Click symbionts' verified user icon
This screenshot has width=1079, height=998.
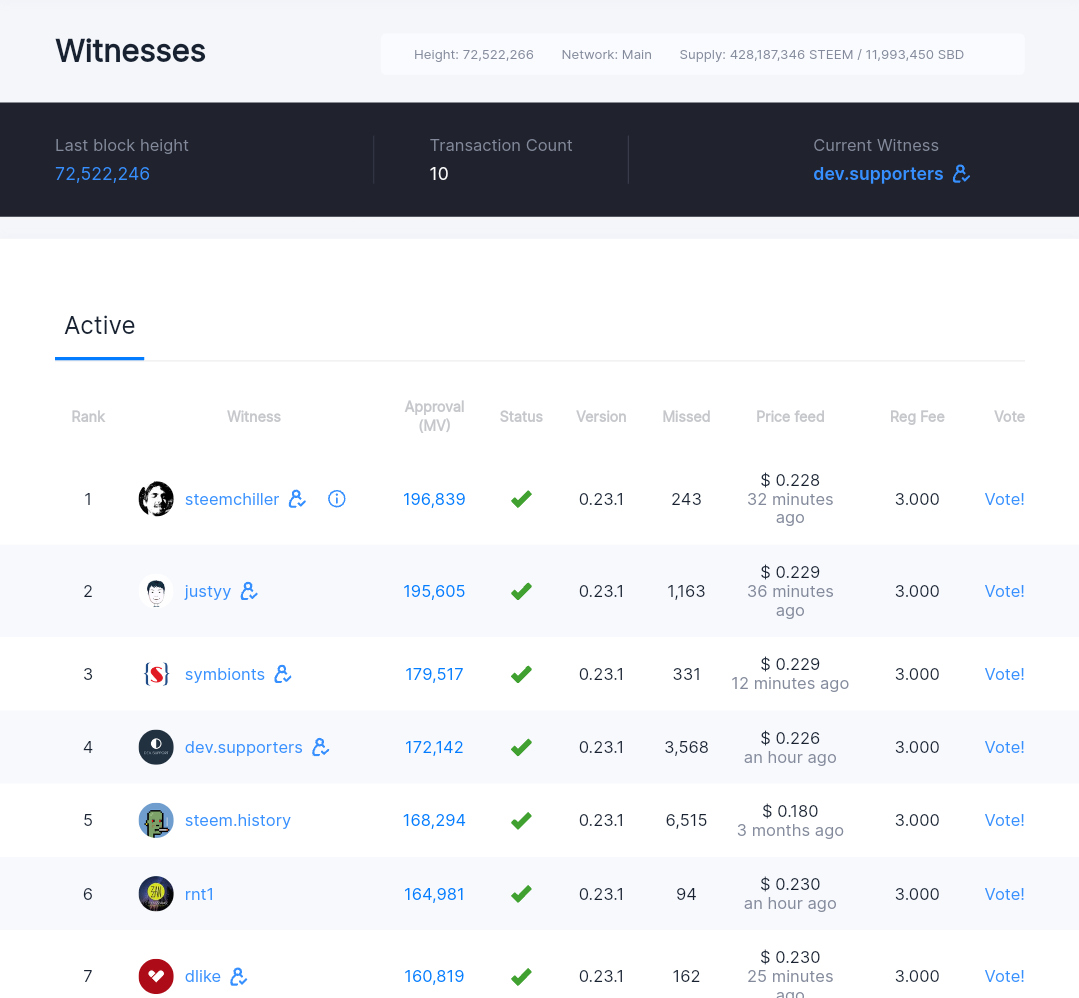283,674
